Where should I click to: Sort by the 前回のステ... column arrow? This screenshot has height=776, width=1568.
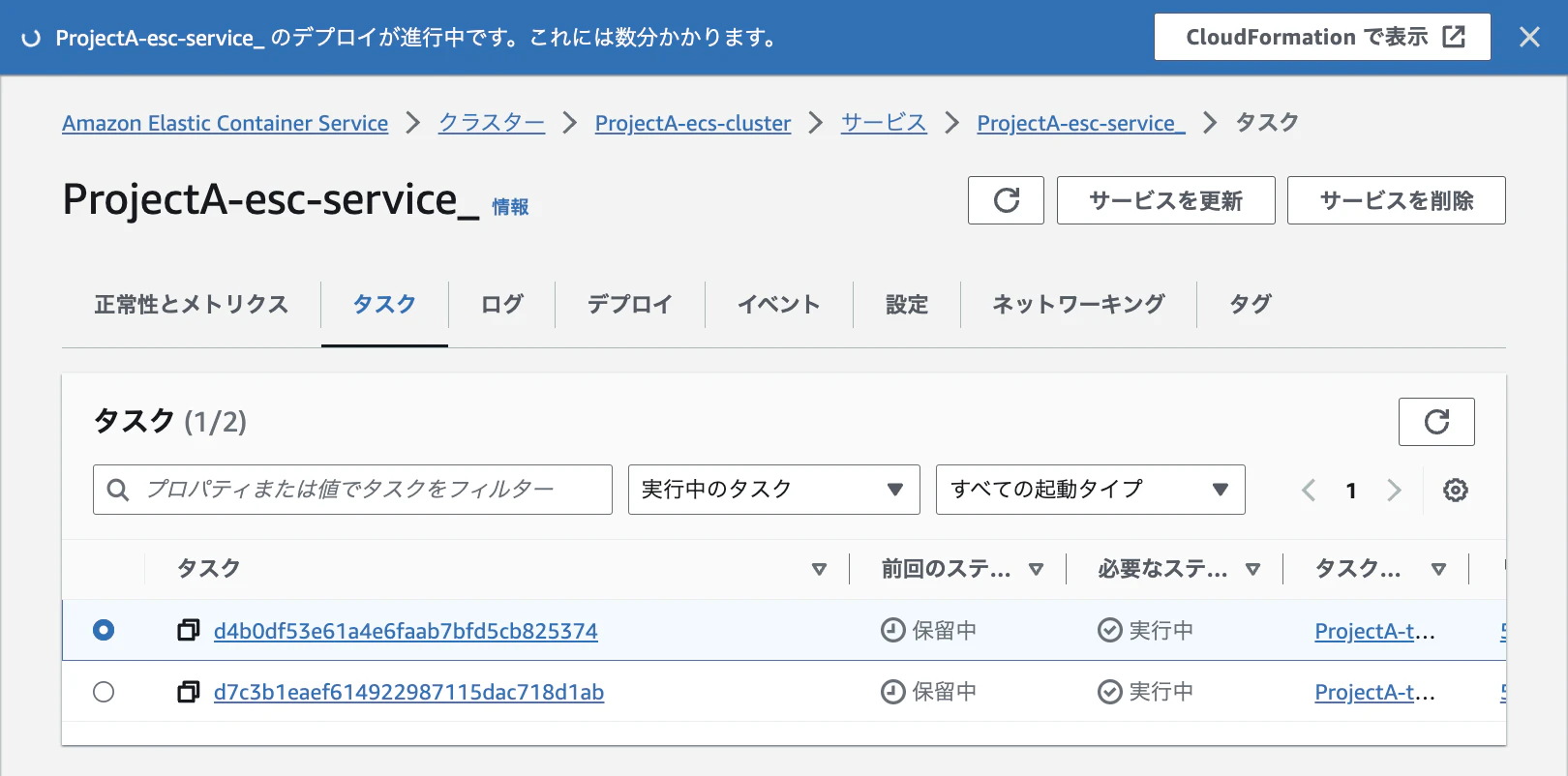[x=1036, y=569]
